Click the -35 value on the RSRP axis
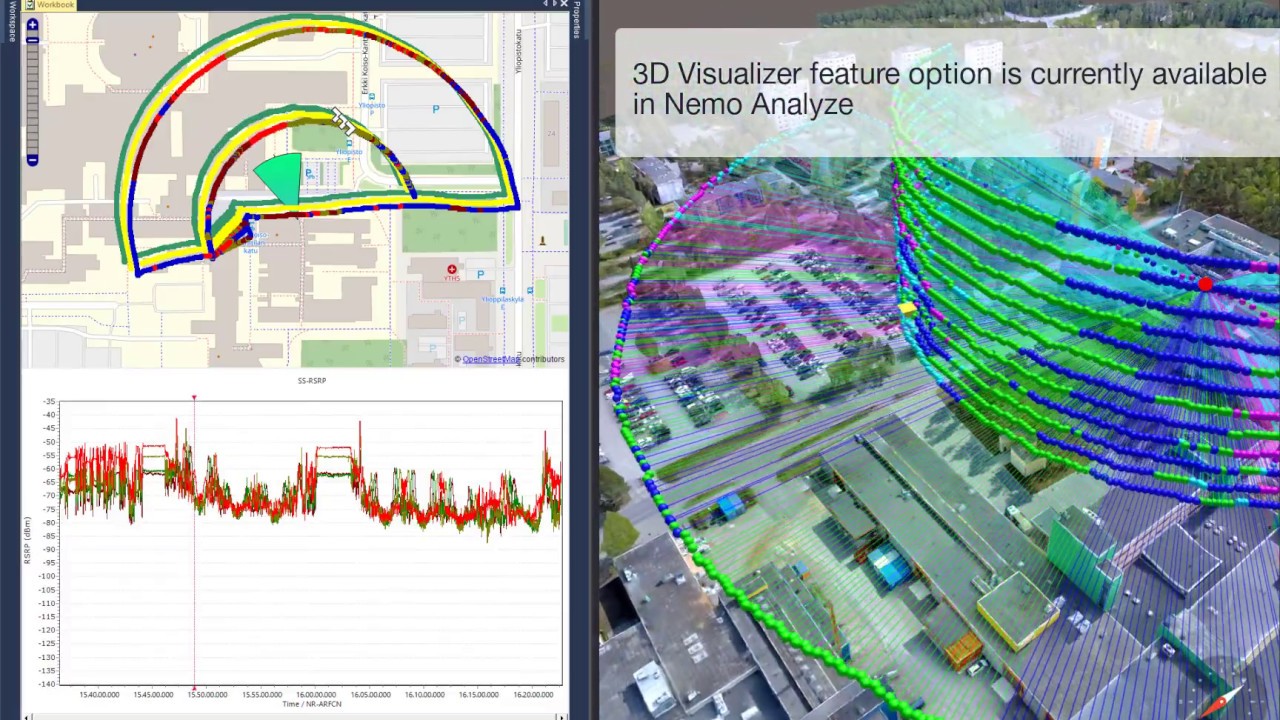This screenshot has height=720, width=1280. (49, 402)
